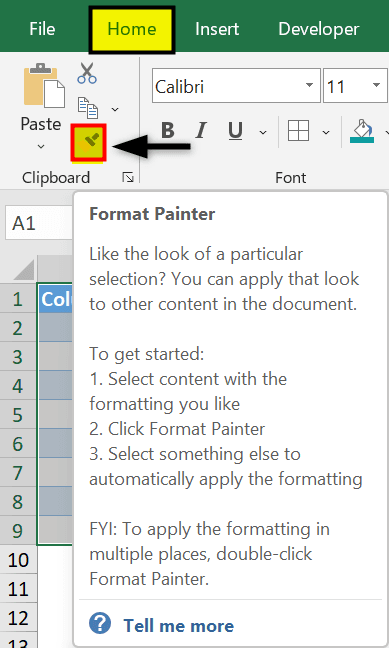The image size is (389, 648).
Task: Open the File tab
Action: pos(42,29)
